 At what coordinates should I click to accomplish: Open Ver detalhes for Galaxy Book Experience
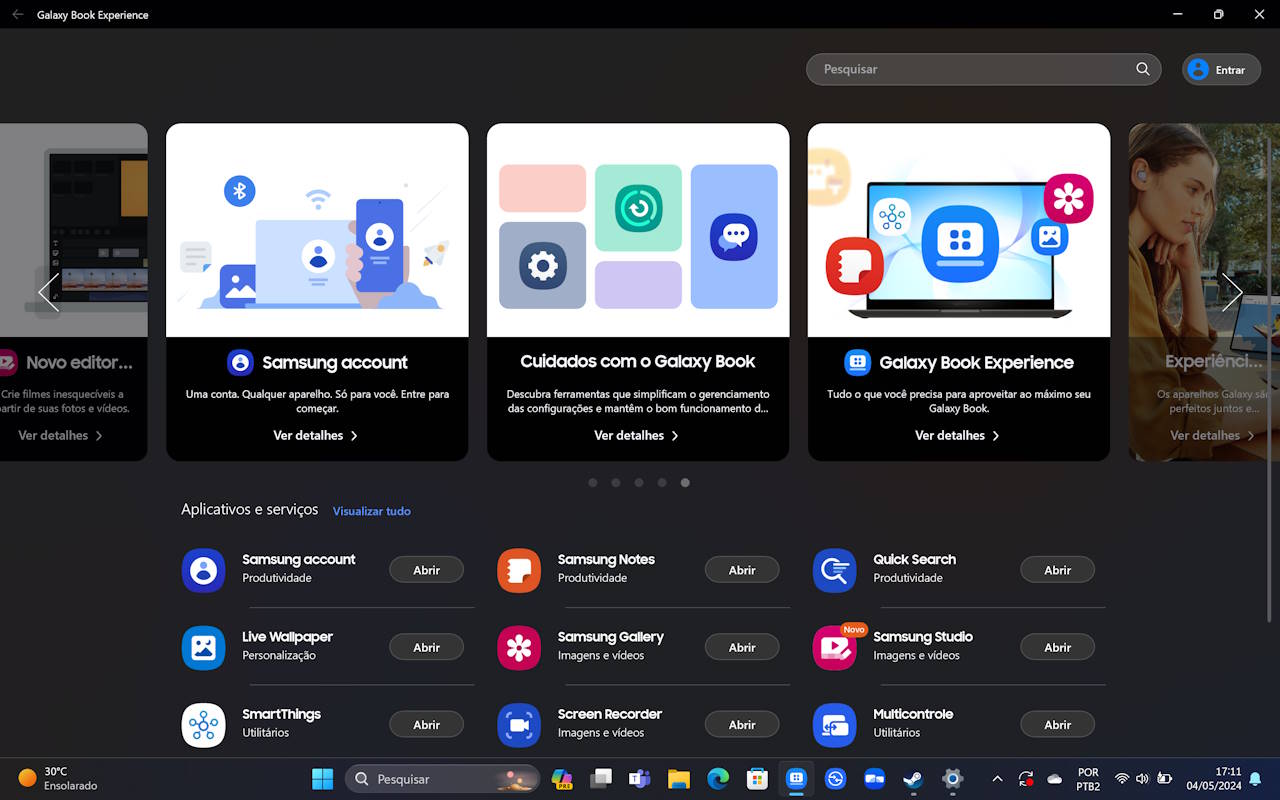point(958,436)
